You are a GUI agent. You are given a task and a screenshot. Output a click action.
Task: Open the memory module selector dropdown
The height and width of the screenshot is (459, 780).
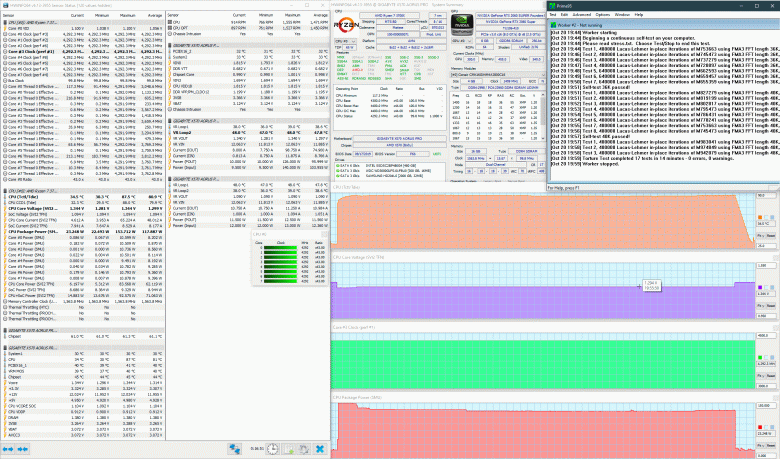pos(497,75)
